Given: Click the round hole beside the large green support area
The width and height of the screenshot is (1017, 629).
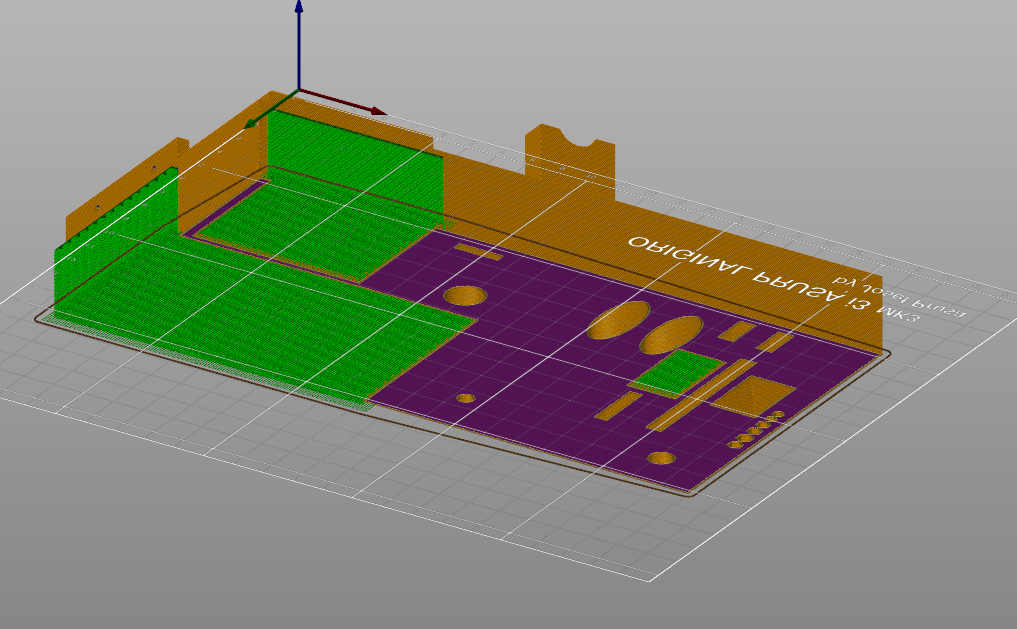Looking at the screenshot, I should coord(465,296).
